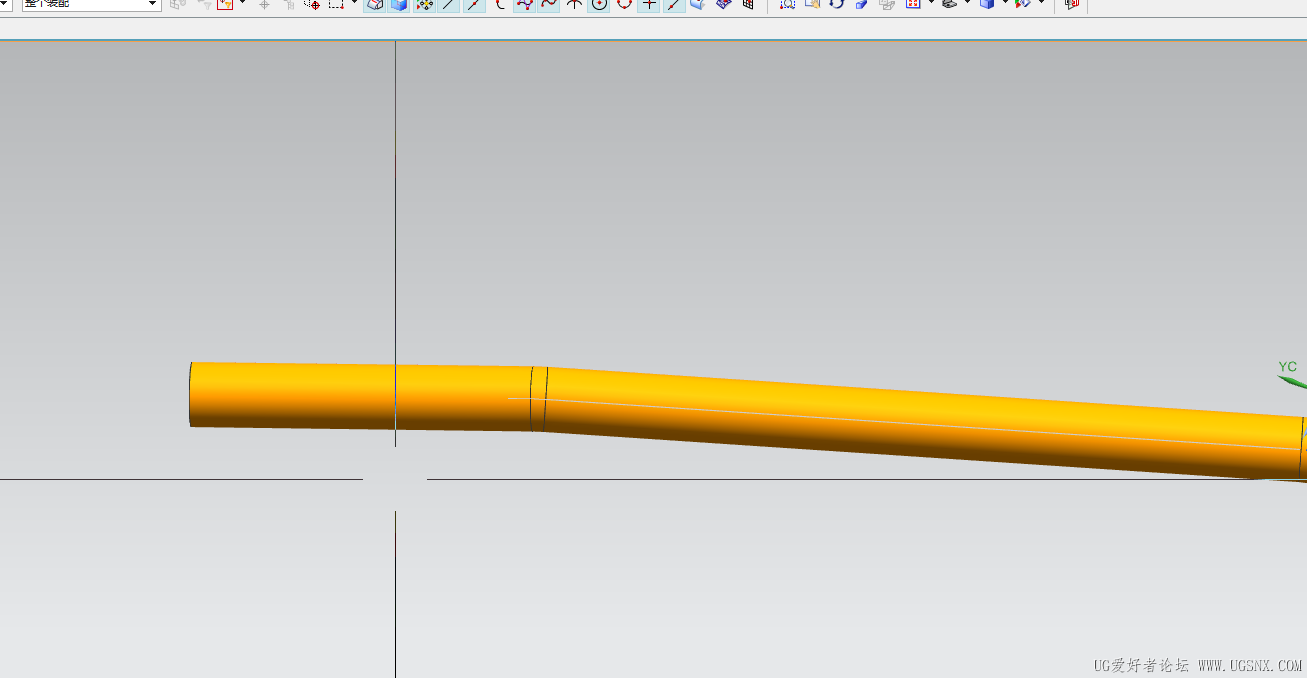This screenshot has width=1307, height=678.
Task: Click the blue shaded cube display icon
Action: [x=987, y=4]
